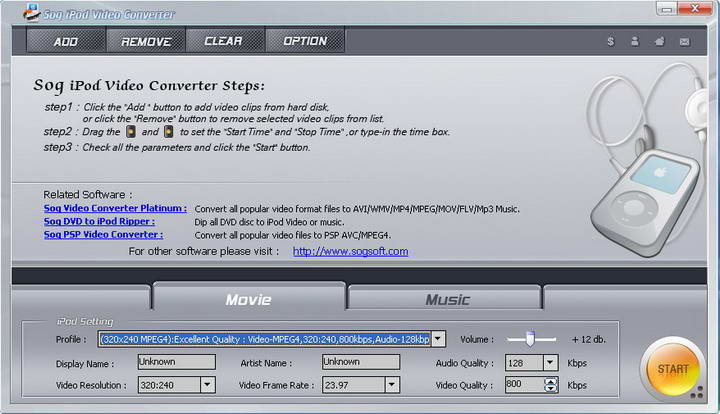Open Sog DVD to iPod Ripper link
720x414 pixels.
point(99,221)
